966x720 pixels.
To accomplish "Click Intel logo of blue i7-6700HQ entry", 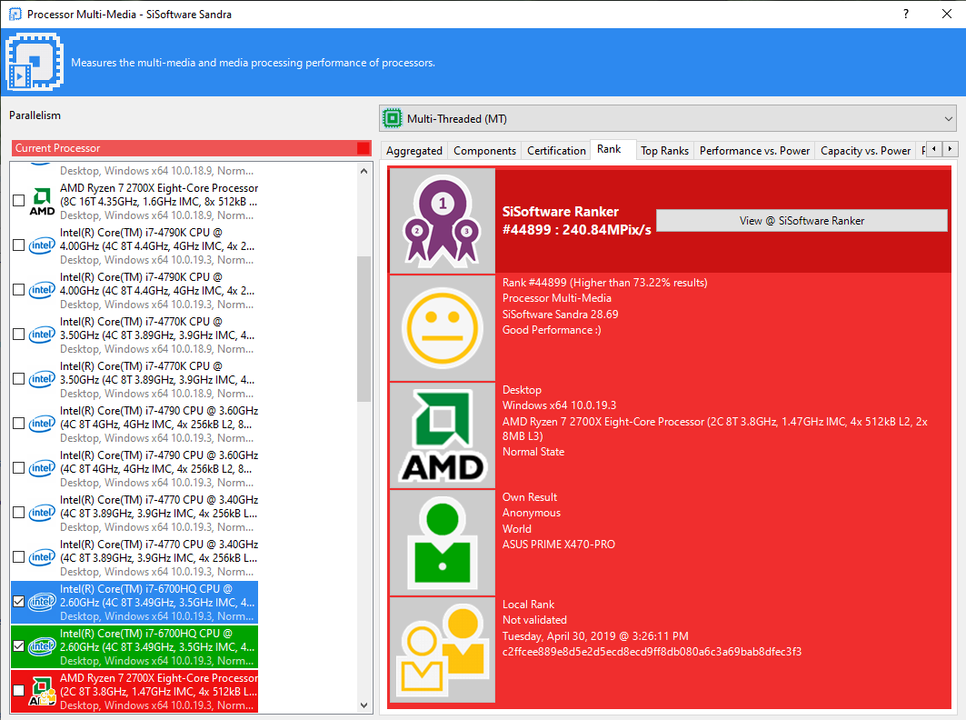I will click(x=42, y=602).
